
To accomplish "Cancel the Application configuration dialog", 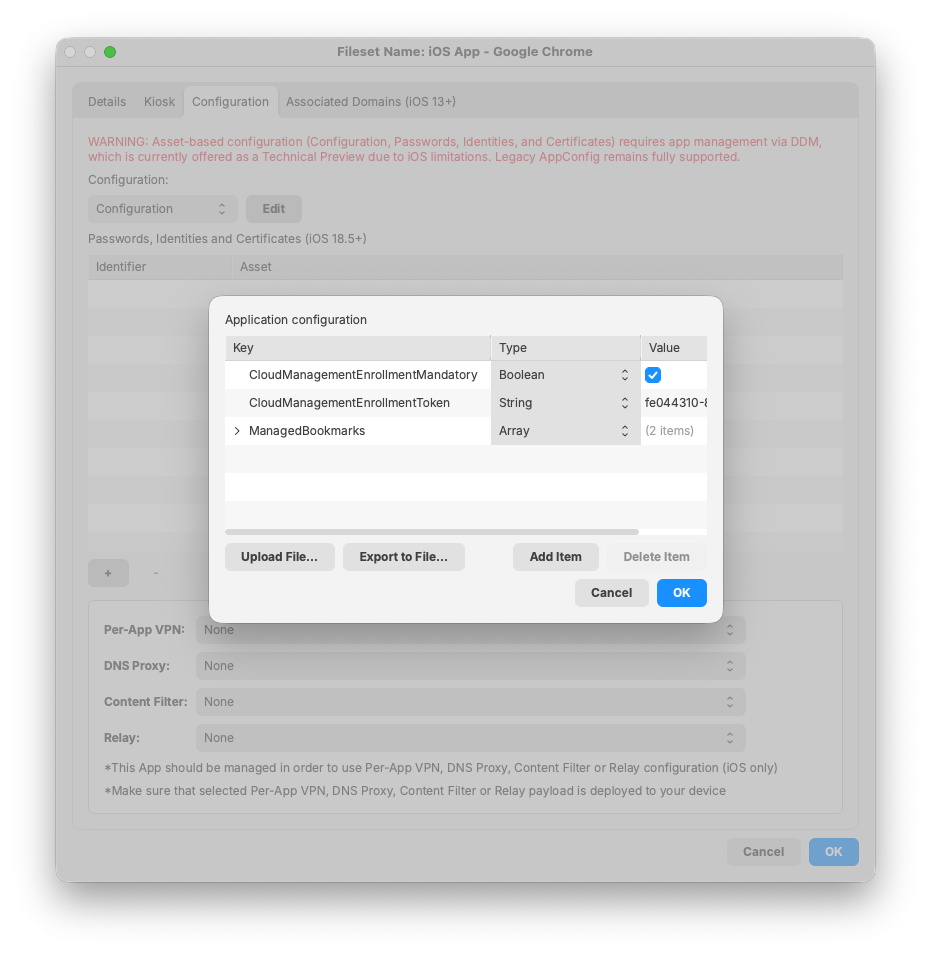I will [611, 593].
